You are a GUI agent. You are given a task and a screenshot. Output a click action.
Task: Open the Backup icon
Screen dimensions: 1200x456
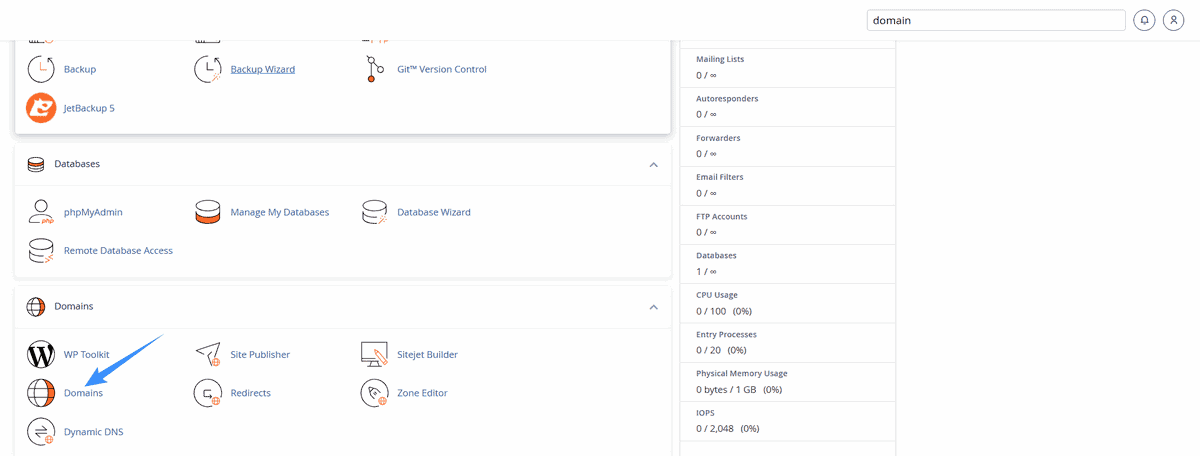41,69
